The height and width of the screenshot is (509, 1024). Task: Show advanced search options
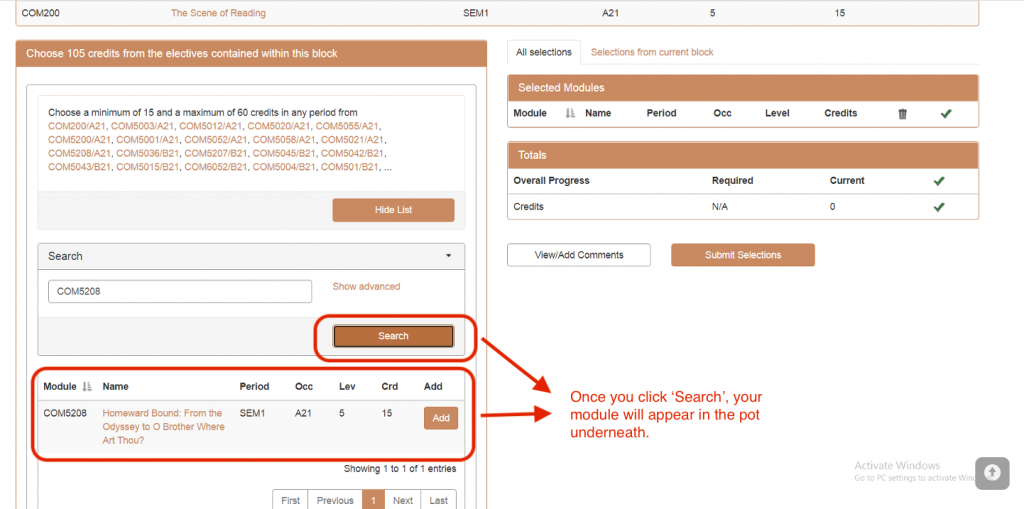coord(366,287)
